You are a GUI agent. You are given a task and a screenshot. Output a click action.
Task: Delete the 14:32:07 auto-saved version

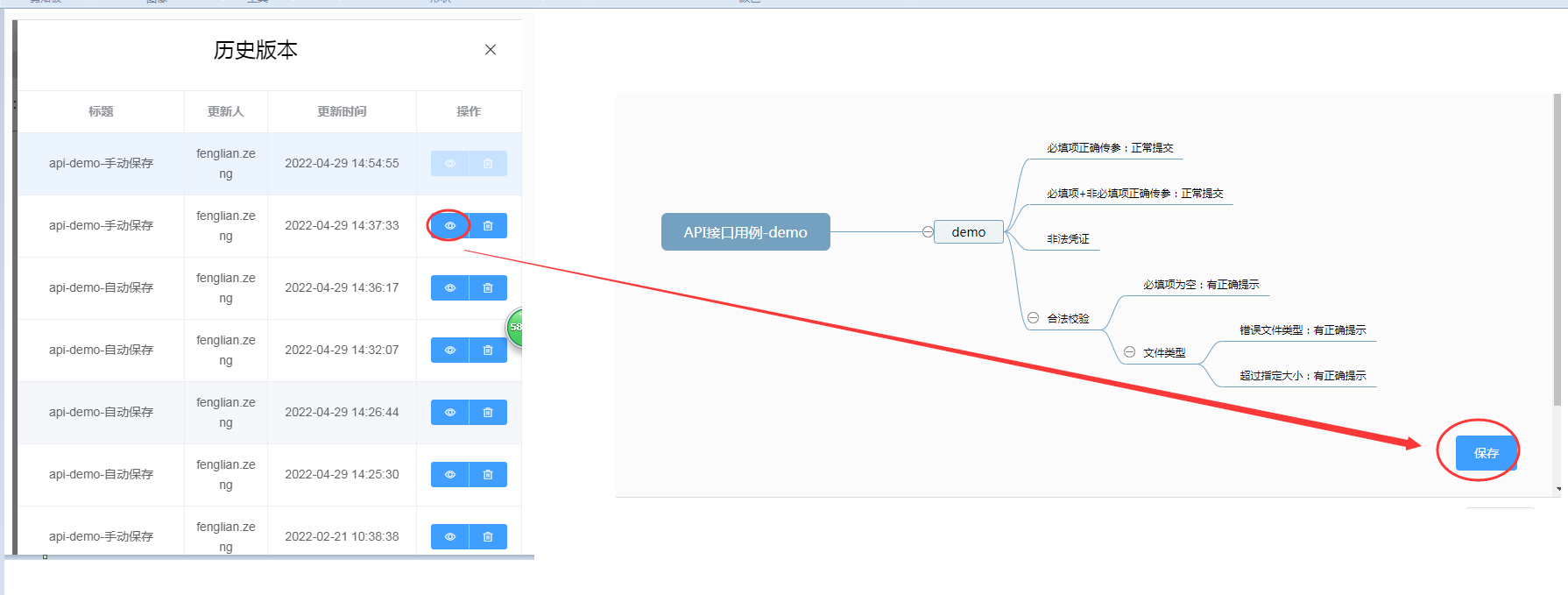click(488, 351)
